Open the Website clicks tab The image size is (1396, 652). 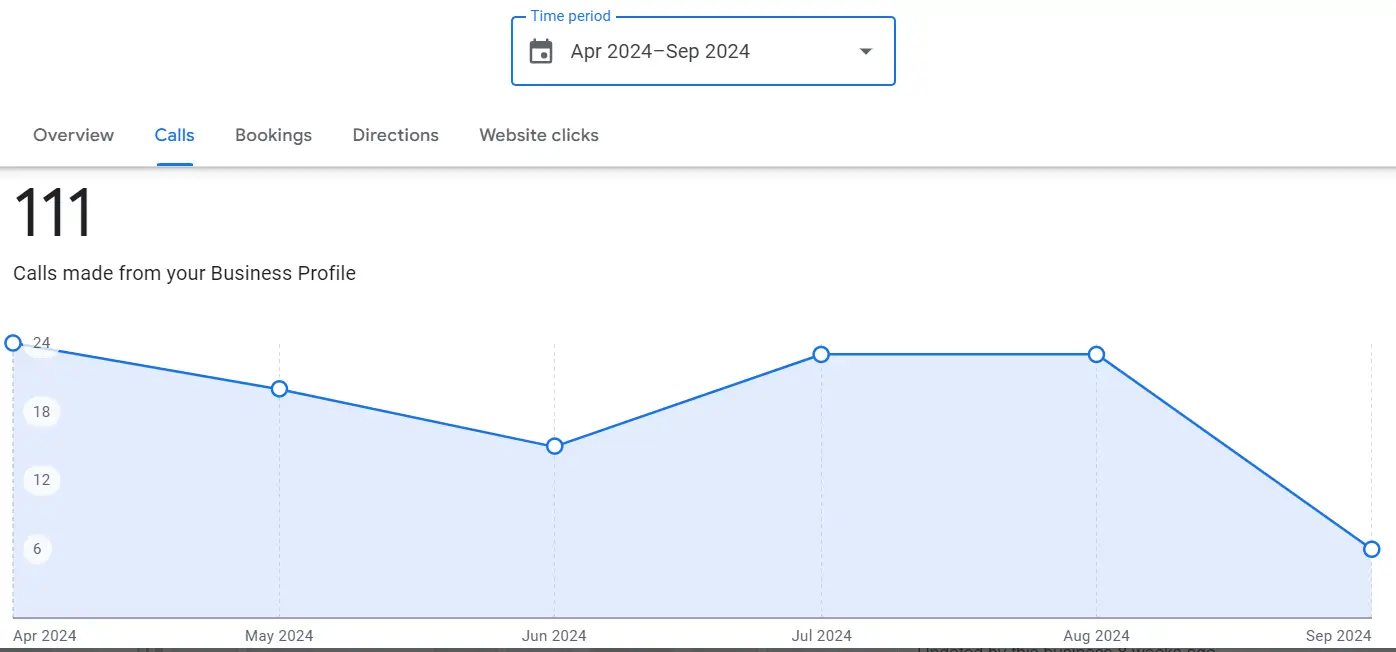click(538, 135)
